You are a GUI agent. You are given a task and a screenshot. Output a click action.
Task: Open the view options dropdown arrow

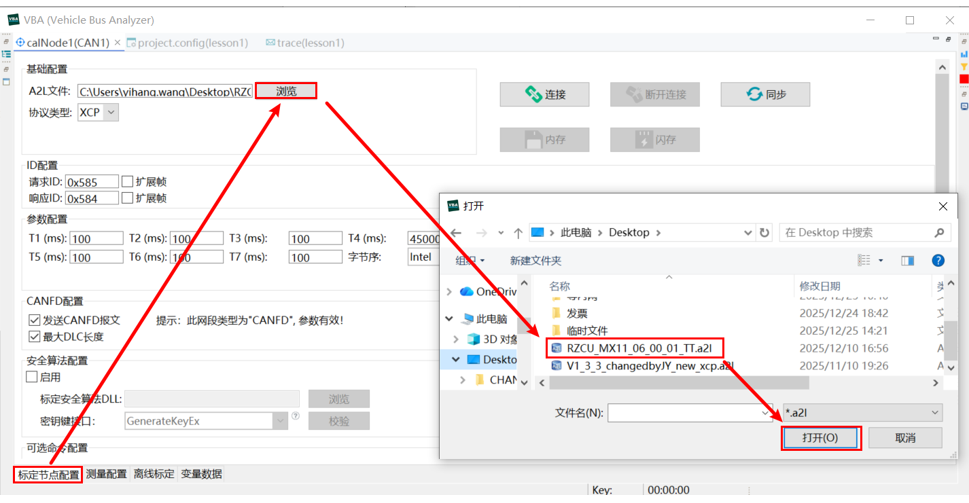881,260
